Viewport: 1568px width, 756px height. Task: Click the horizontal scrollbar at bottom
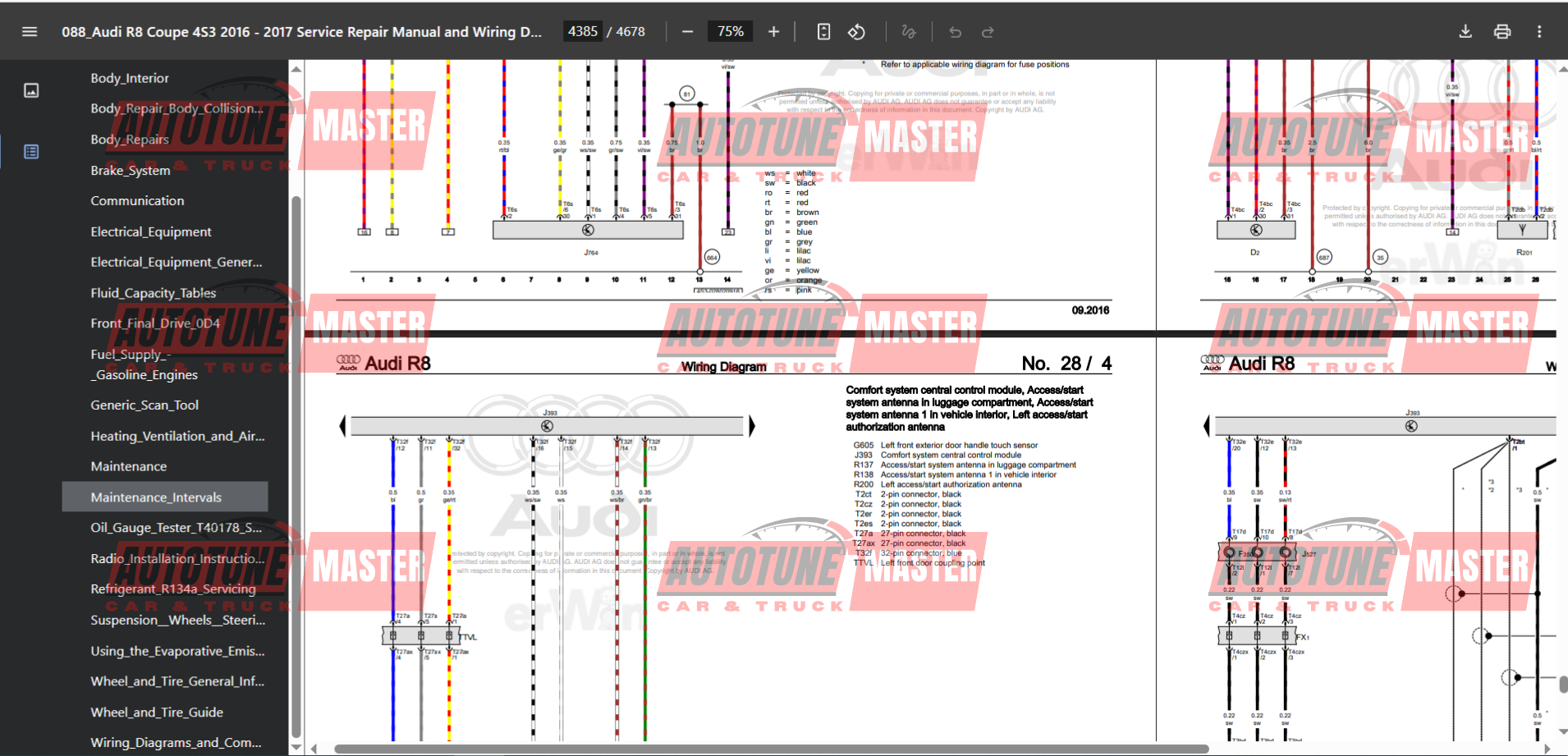(771, 749)
